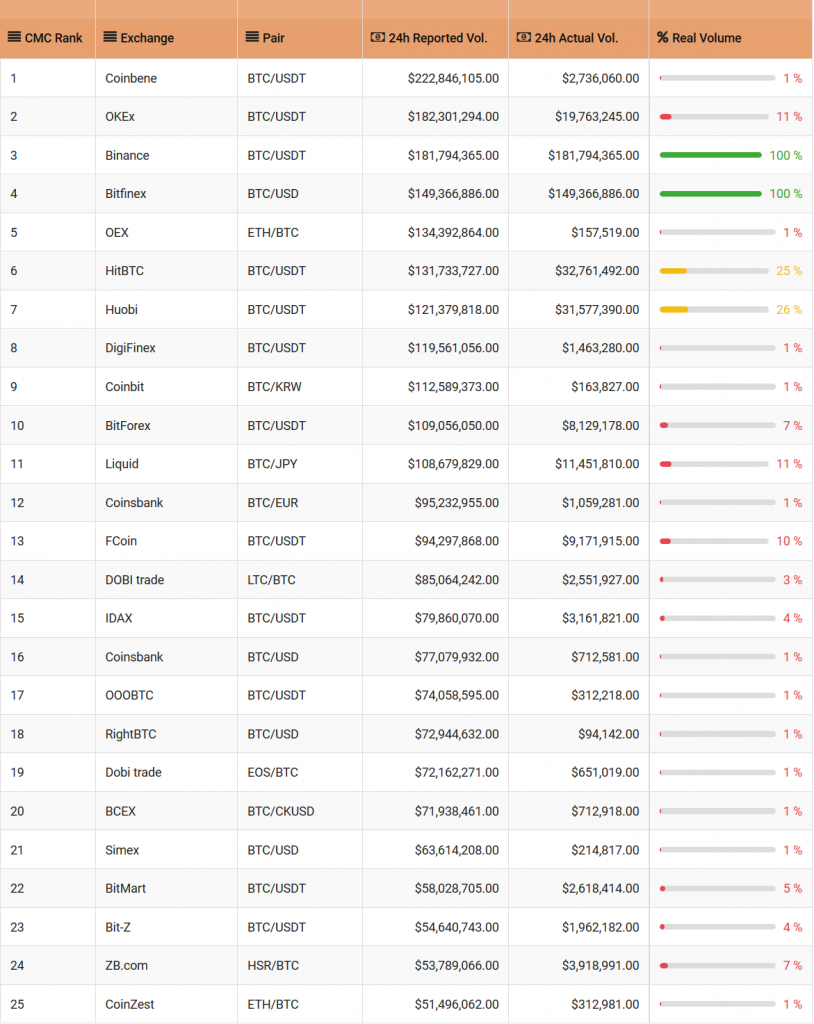
Task: Select Binance's green 100% volume bar
Action: click(711, 155)
